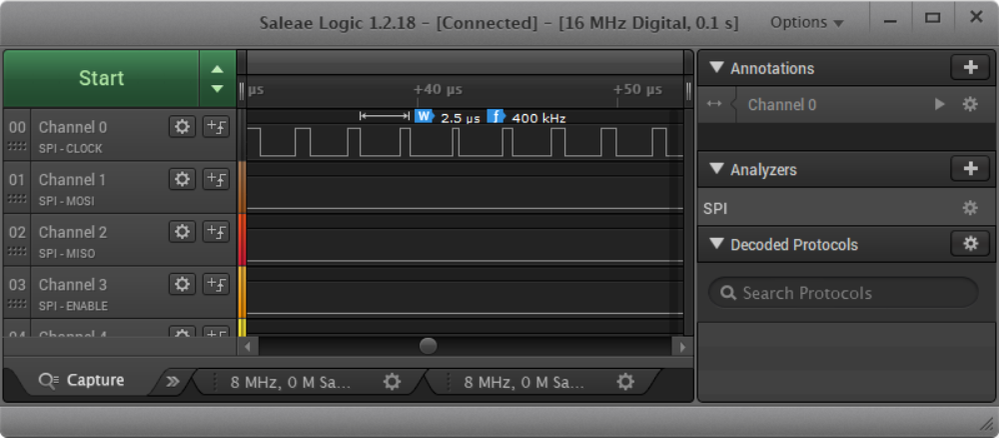The image size is (999, 438).
Task: Click Channel 3 orange-yellow color strip
Action: [241, 291]
